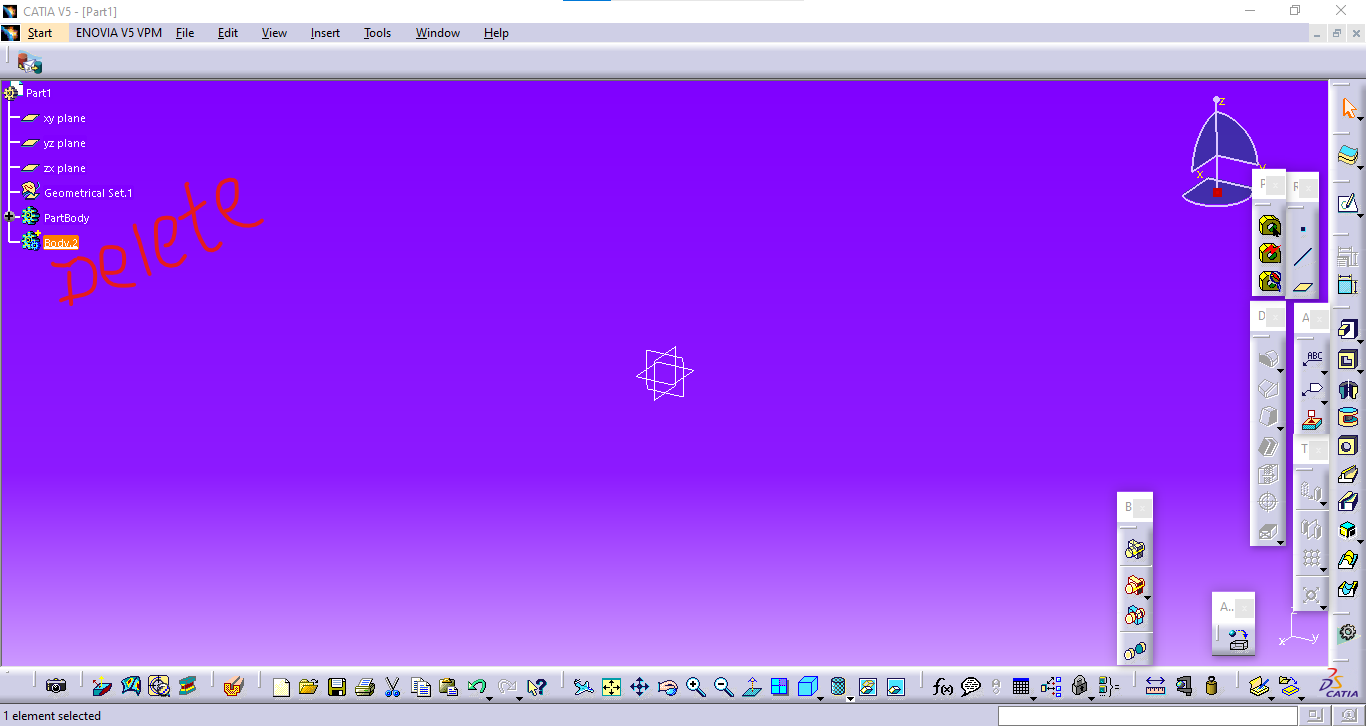Undo the last action
This screenshot has width=1366, height=726.
474,687
